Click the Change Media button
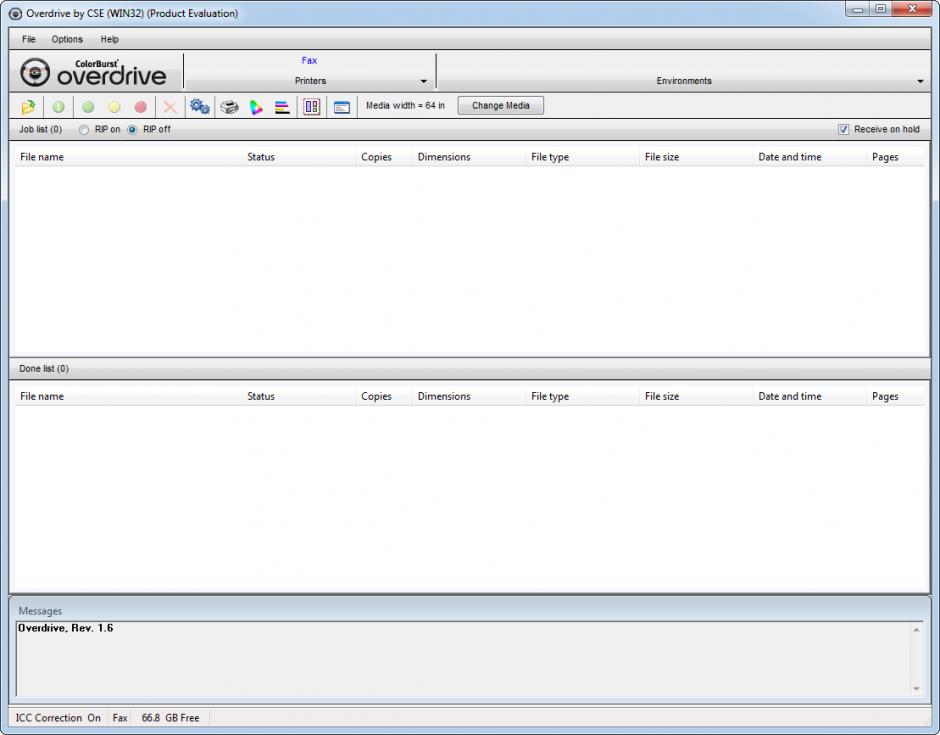This screenshot has width=940, height=735. coord(501,106)
